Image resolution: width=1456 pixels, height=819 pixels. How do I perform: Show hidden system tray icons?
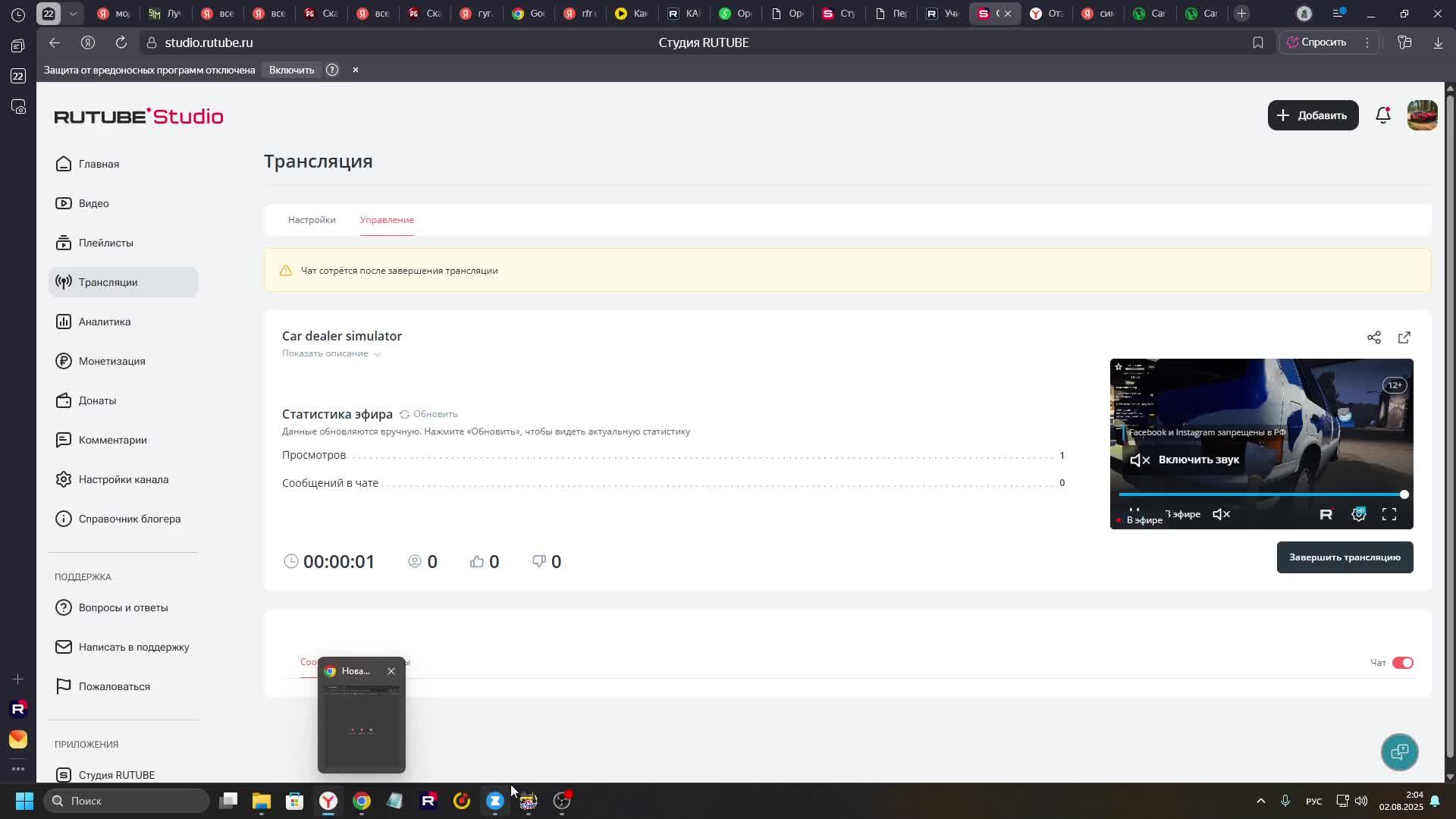1260,801
